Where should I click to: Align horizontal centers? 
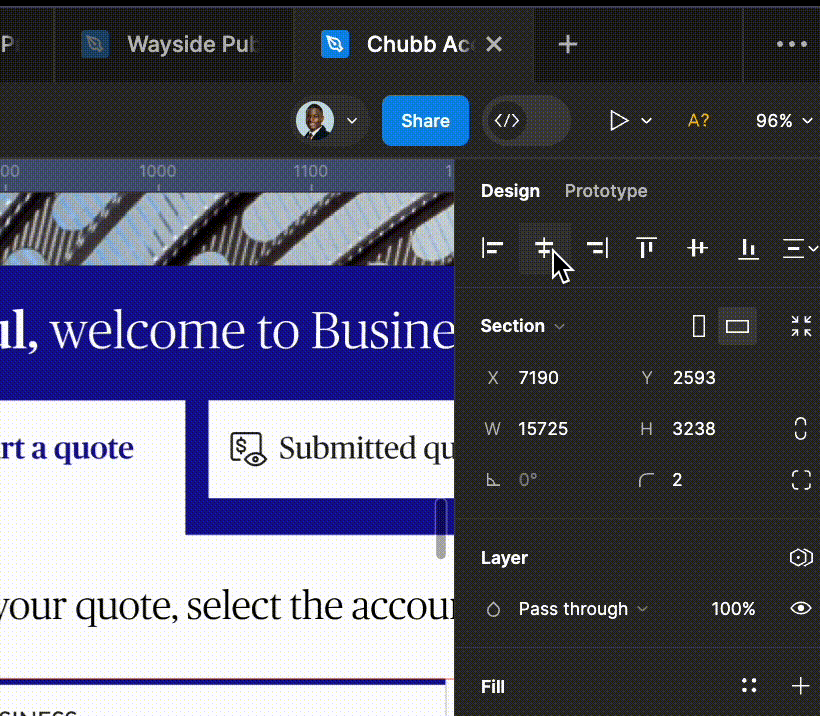544,248
